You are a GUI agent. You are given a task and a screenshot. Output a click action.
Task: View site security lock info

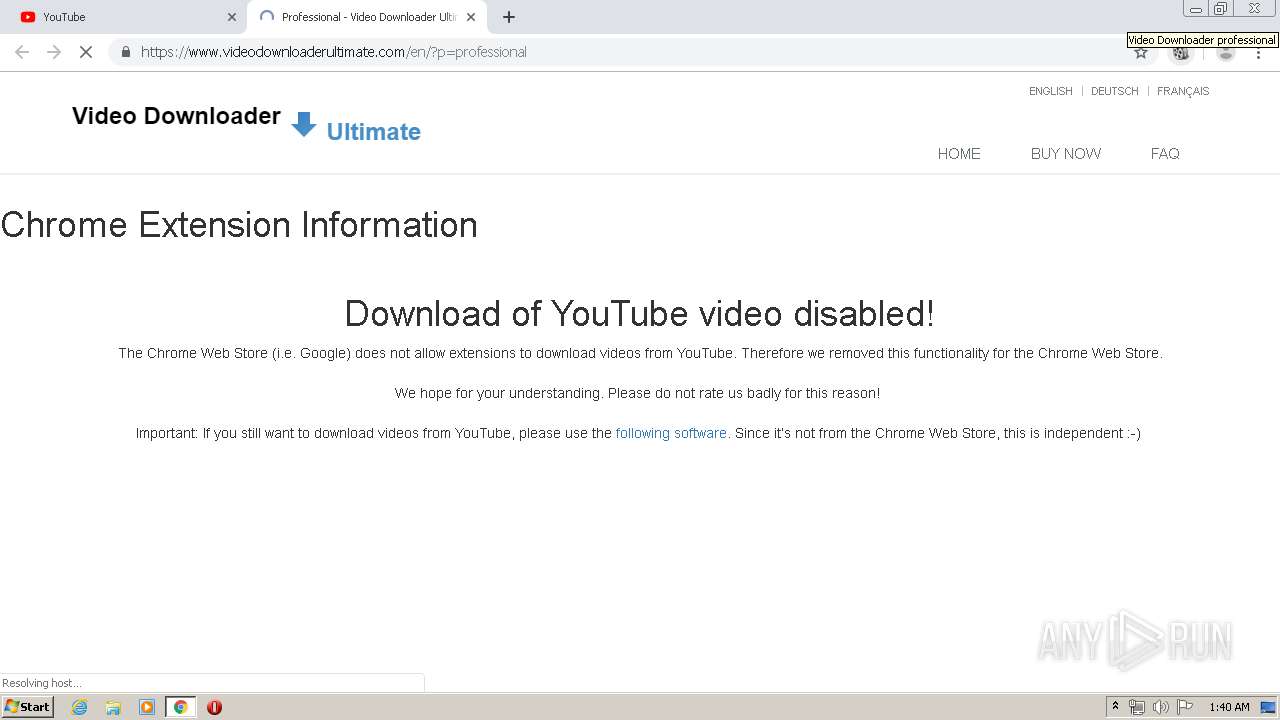coord(125,52)
